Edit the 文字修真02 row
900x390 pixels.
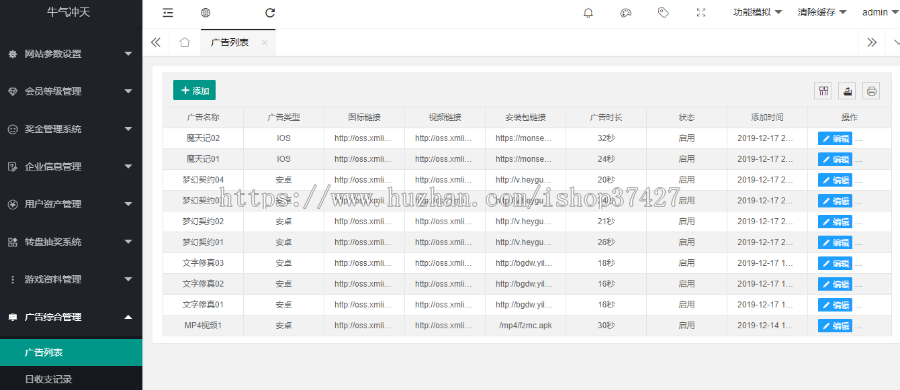pyautogui.click(x=835, y=284)
